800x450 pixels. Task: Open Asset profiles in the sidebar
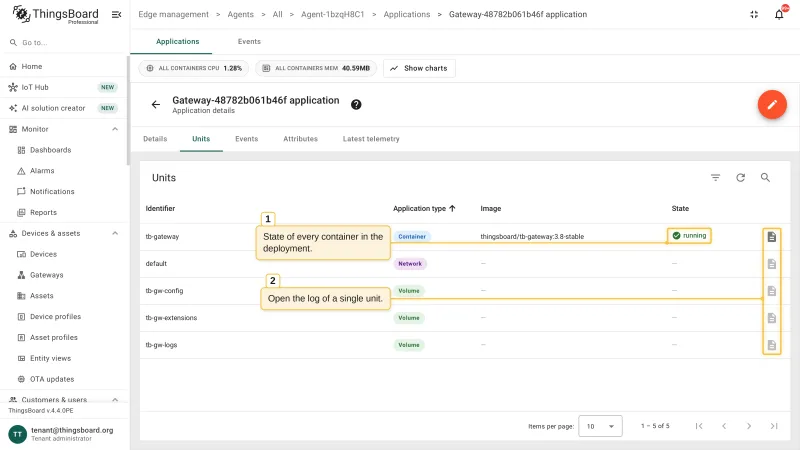[63, 338]
